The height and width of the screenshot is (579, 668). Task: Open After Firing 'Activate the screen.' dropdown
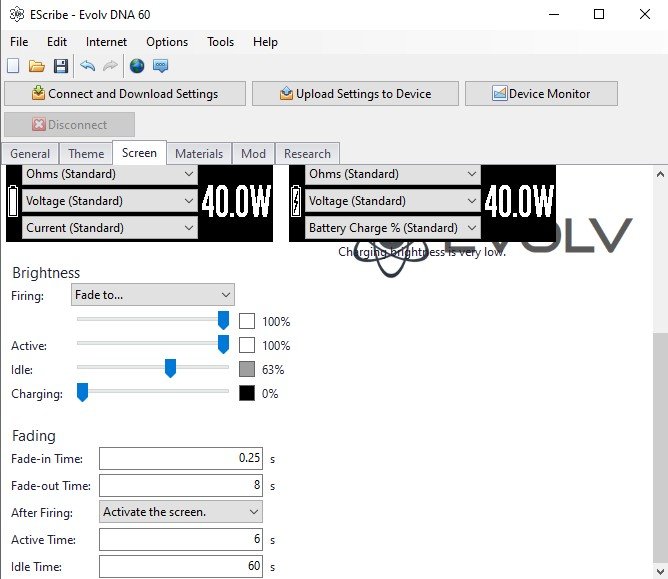coord(181,512)
